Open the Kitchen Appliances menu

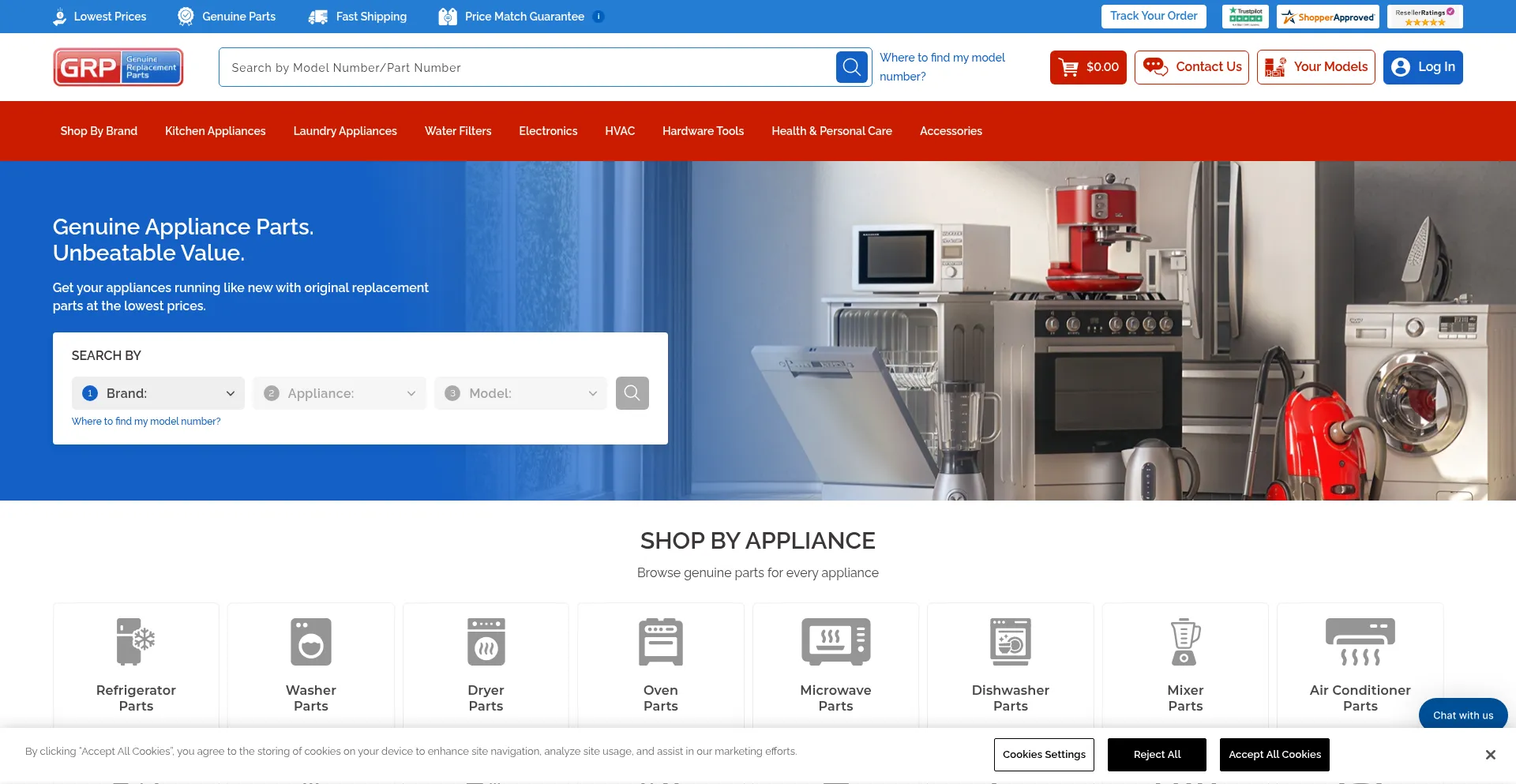(215, 131)
